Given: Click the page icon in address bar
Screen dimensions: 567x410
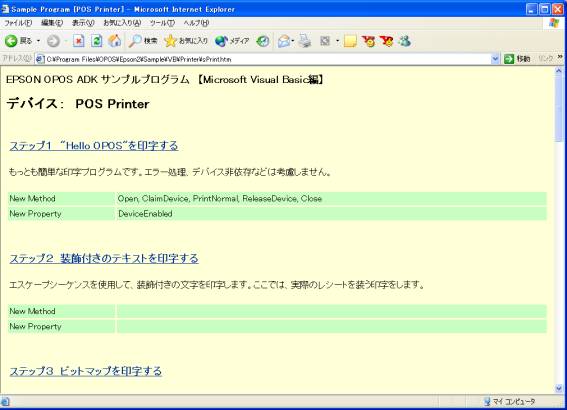Looking at the screenshot, I should [40, 59].
